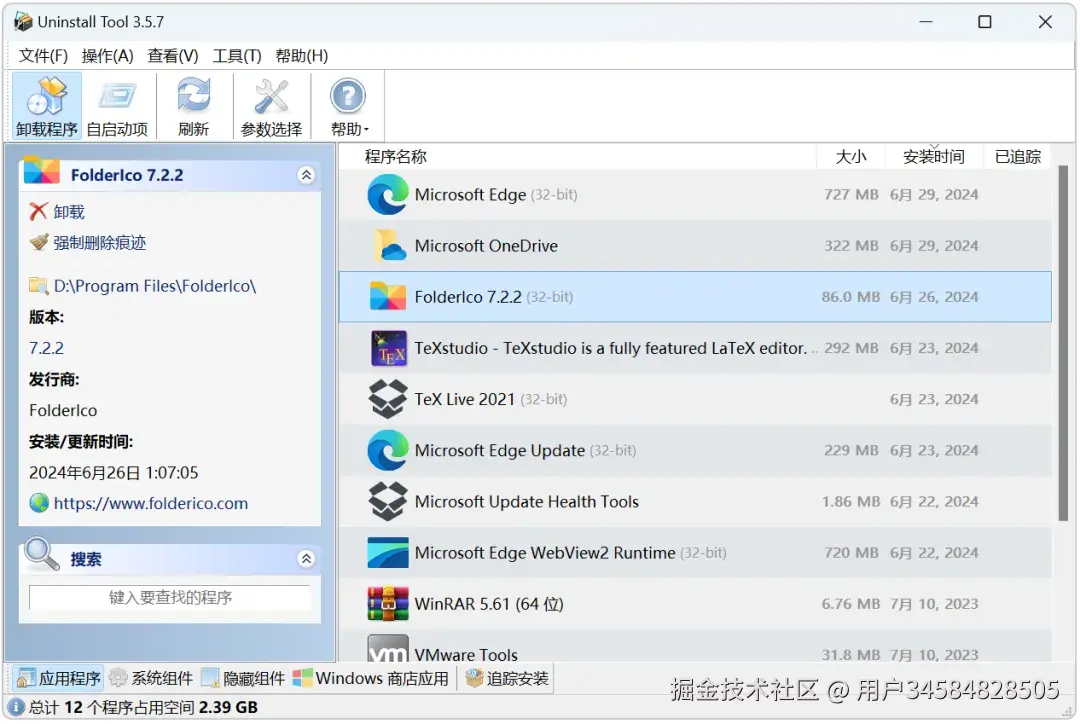Screen dimensions: 1080x724
Task: Click the globe icon beside website
Action: (x=39, y=504)
